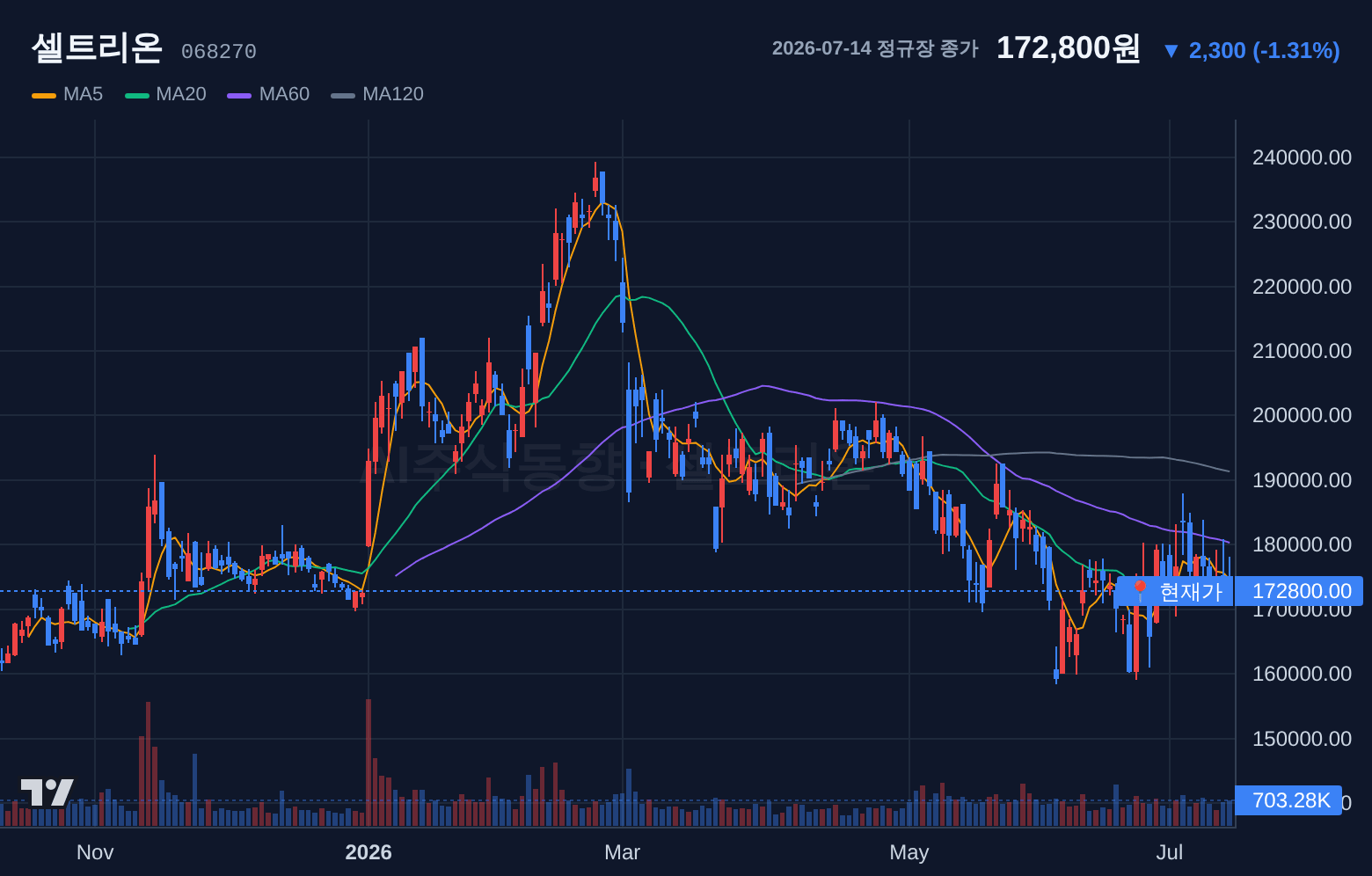
Task: Click the blue down-triangle change indicator
Action: pos(1171,51)
